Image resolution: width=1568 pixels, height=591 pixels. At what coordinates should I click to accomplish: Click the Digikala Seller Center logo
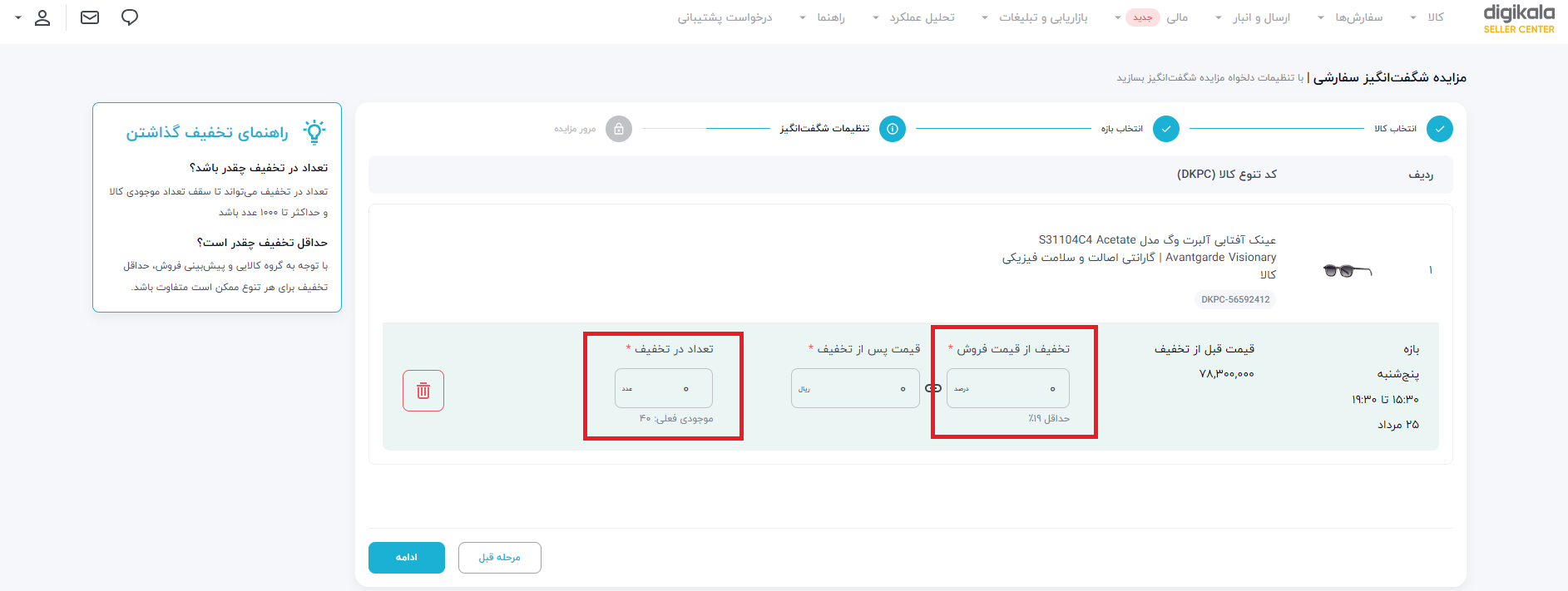coord(1518,19)
